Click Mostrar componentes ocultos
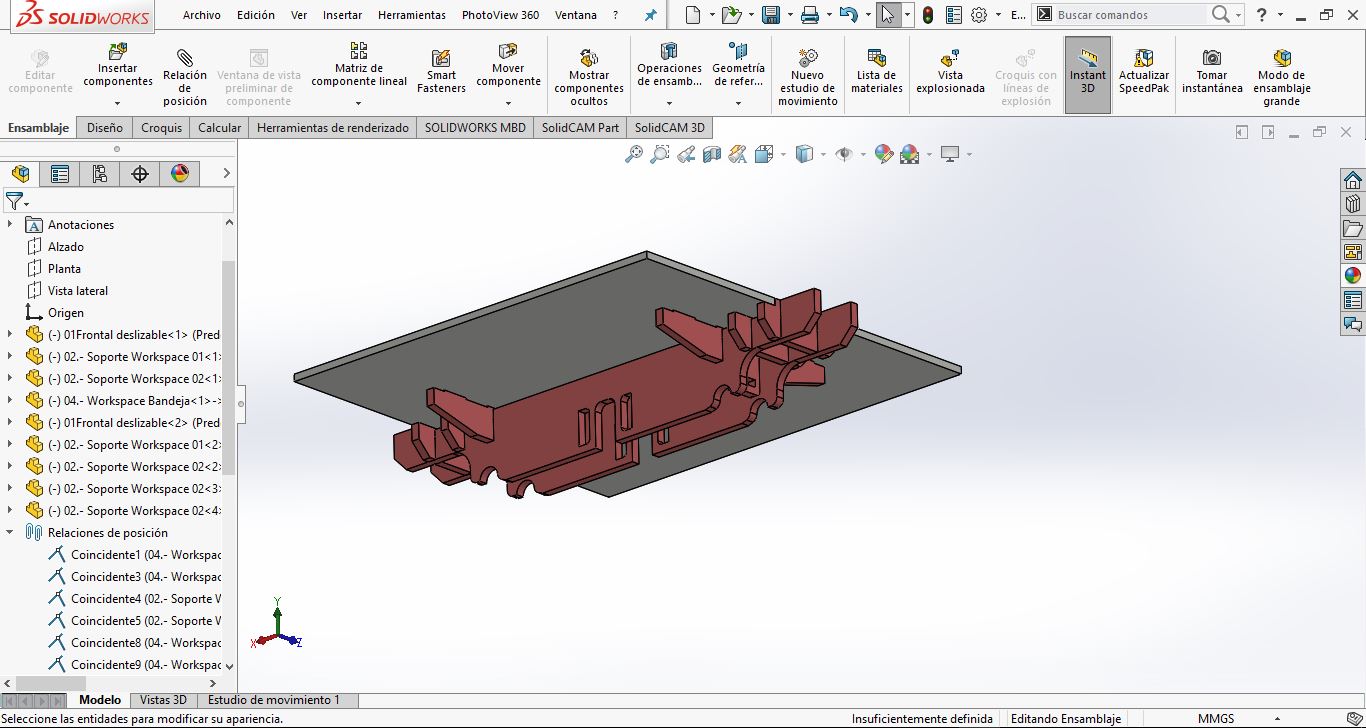The height and width of the screenshot is (728, 1366). (x=589, y=58)
